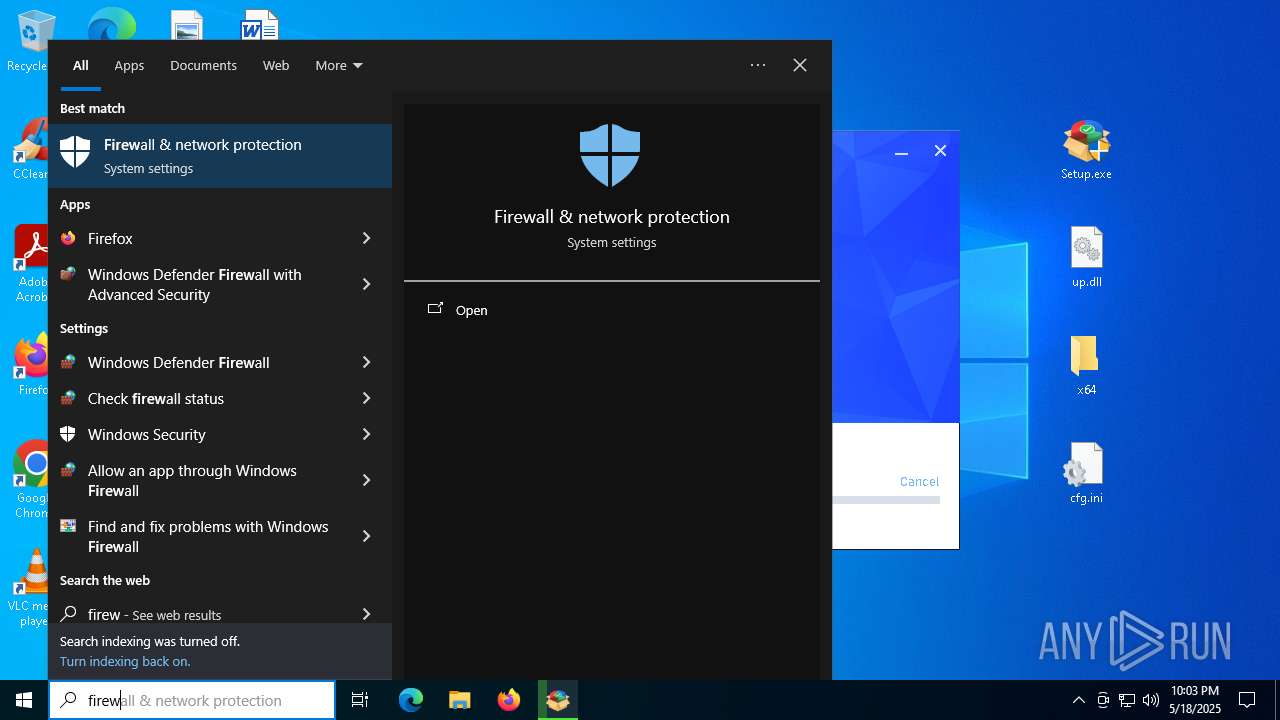Image resolution: width=1280 pixels, height=720 pixels.
Task: Open File Explorer from the taskbar
Action: click(459, 700)
